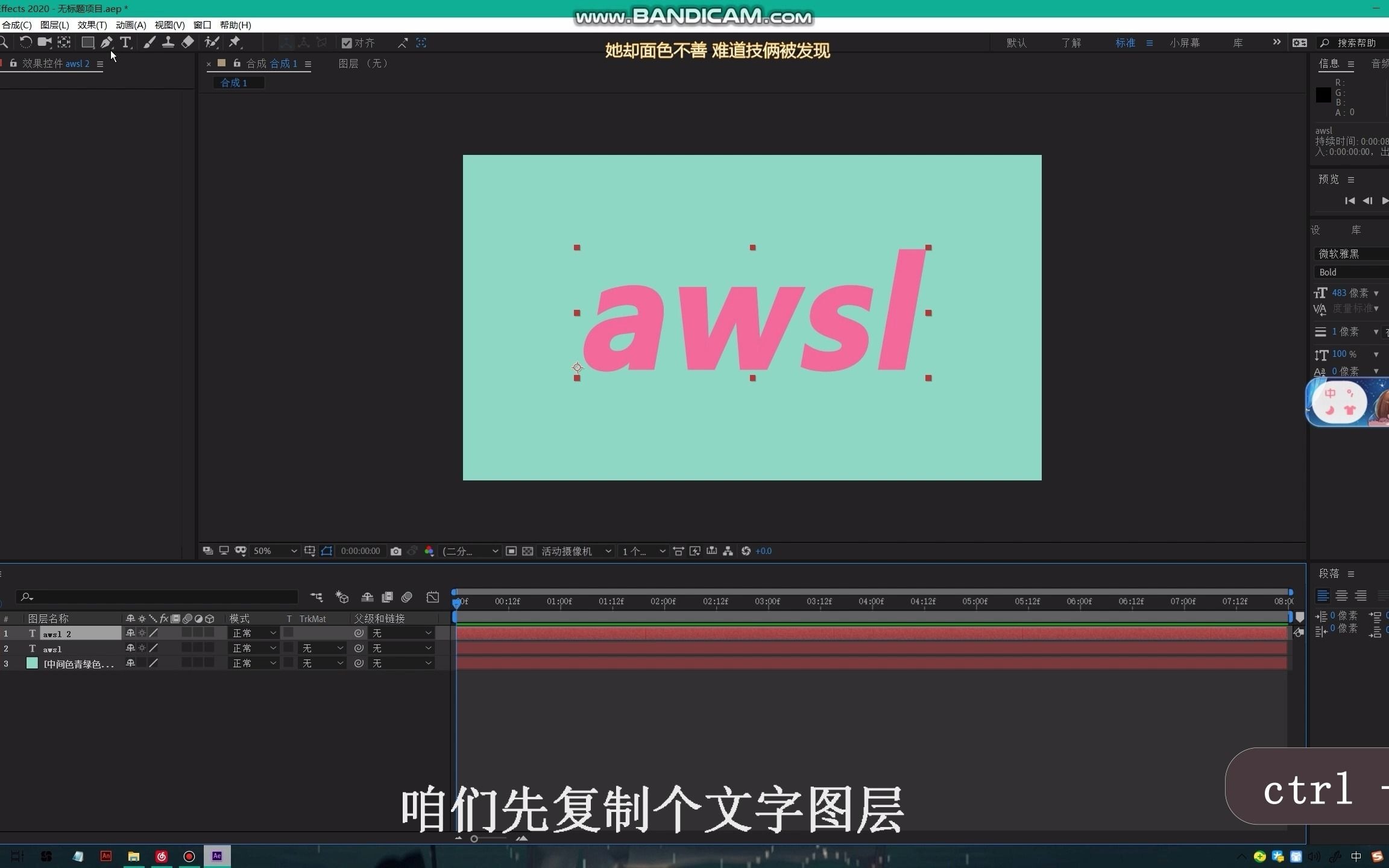Enable the 对齐 snapping checkbox
The width and height of the screenshot is (1389, 868).
click(347, 42)
